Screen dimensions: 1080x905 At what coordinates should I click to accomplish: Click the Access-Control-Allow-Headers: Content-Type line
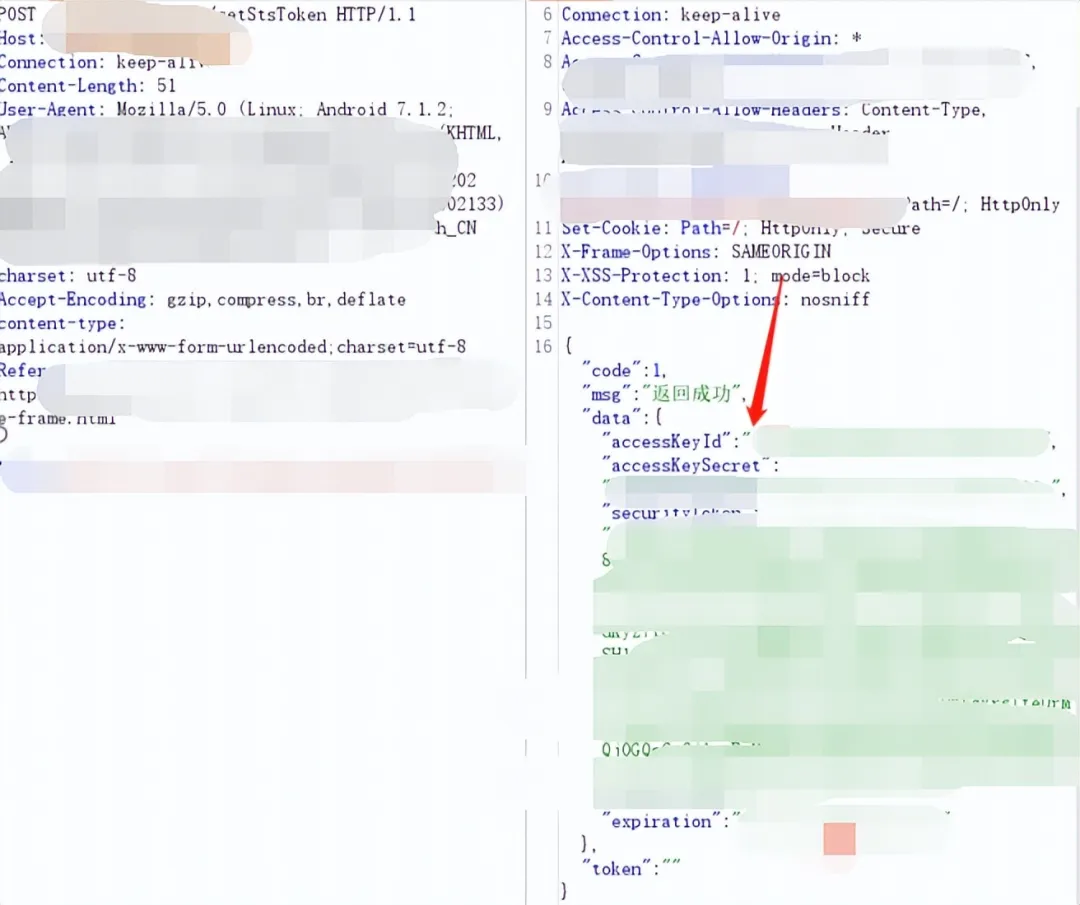coord(772,110)
